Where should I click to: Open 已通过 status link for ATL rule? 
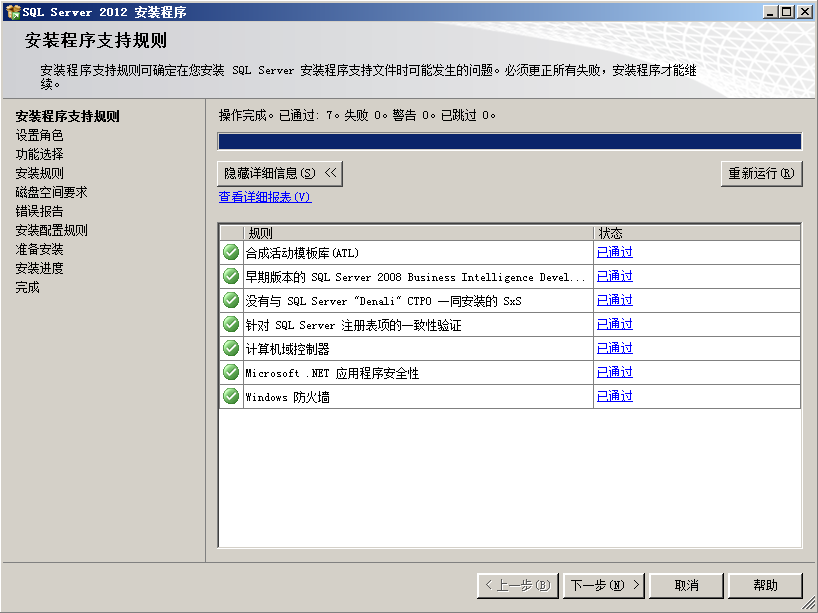click(x=615, y=253)
